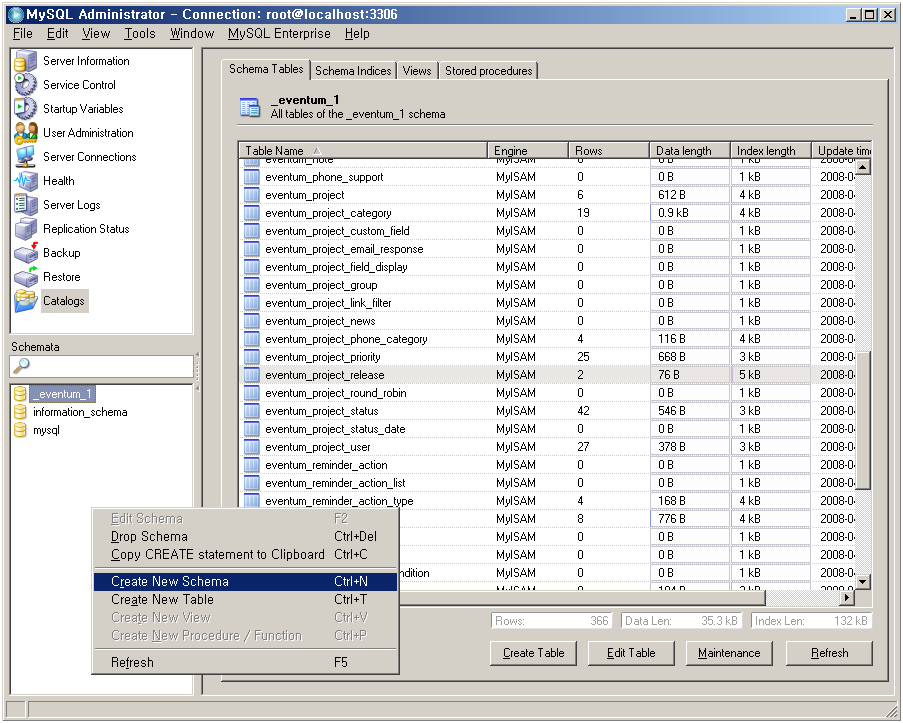This screenshot has height=723, width=903.
Task: Select the eventum_project_release table row
Action: coord(547,375)
